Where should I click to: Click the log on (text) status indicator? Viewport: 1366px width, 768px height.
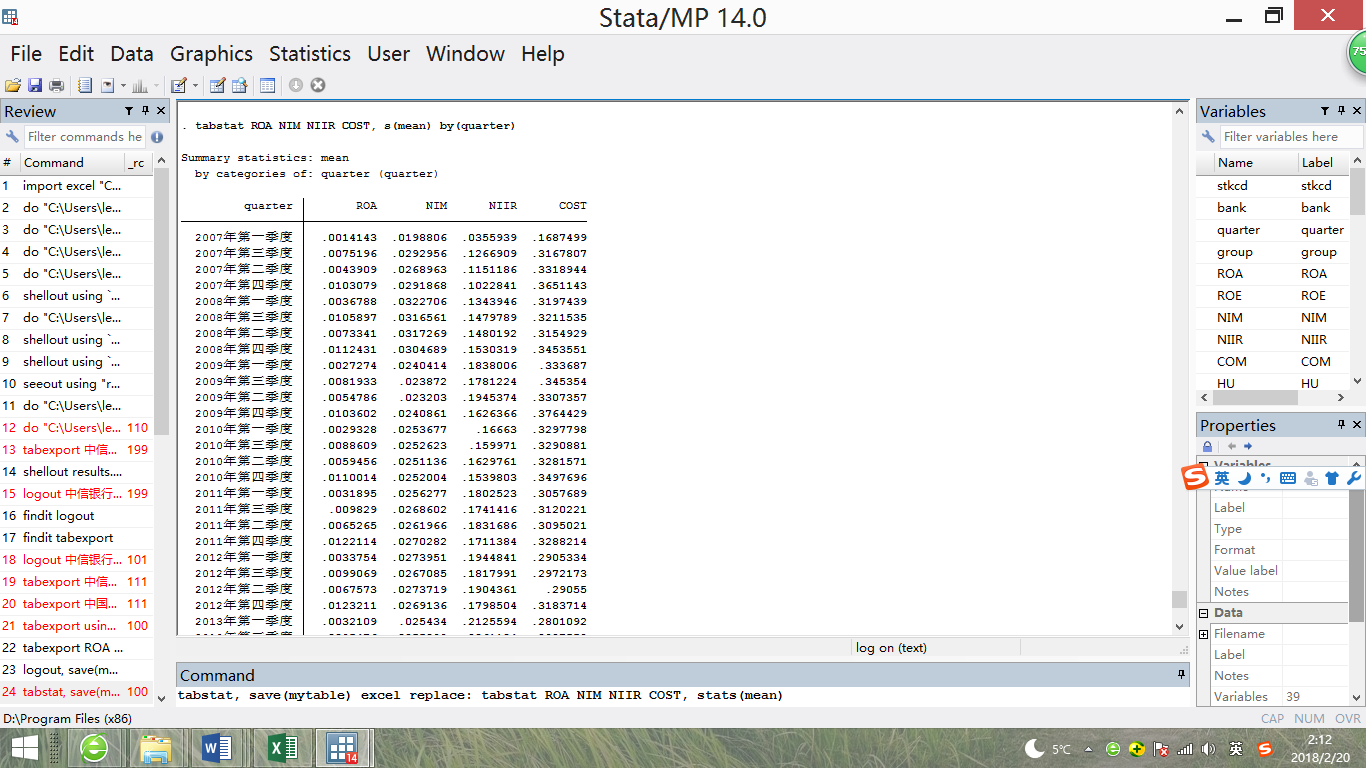pos(891,647)
